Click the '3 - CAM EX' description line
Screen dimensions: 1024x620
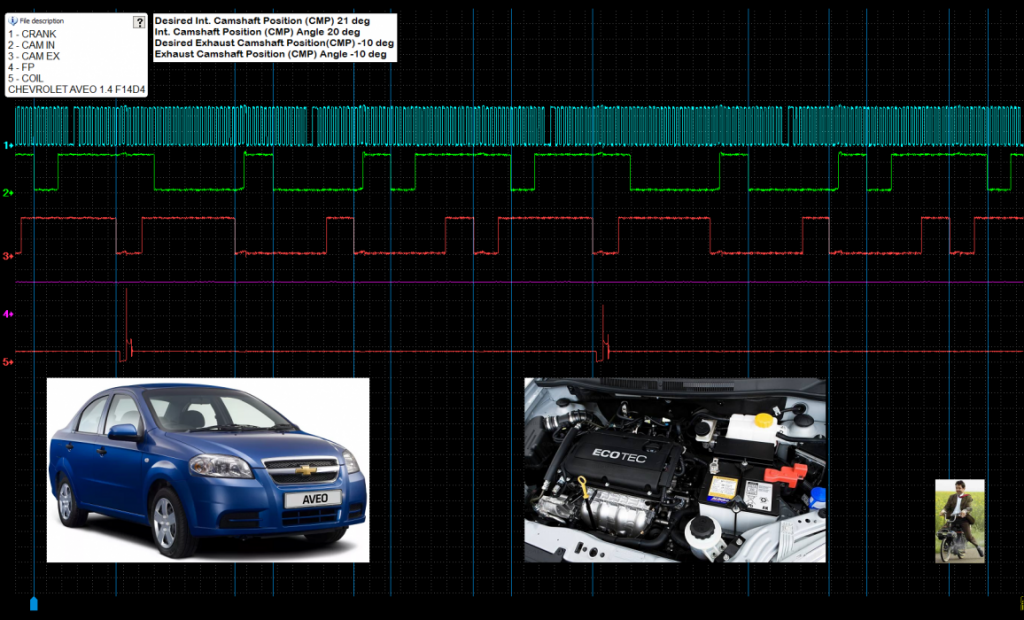[x=34, y=56]
